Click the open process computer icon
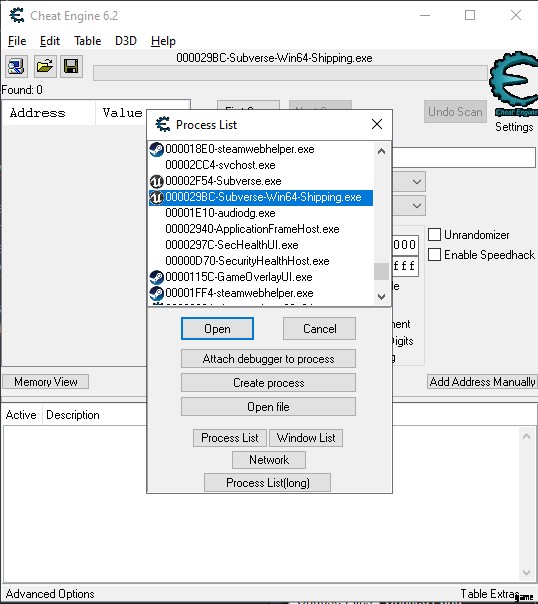Screen dimensions: 538x604 [16, 66]
